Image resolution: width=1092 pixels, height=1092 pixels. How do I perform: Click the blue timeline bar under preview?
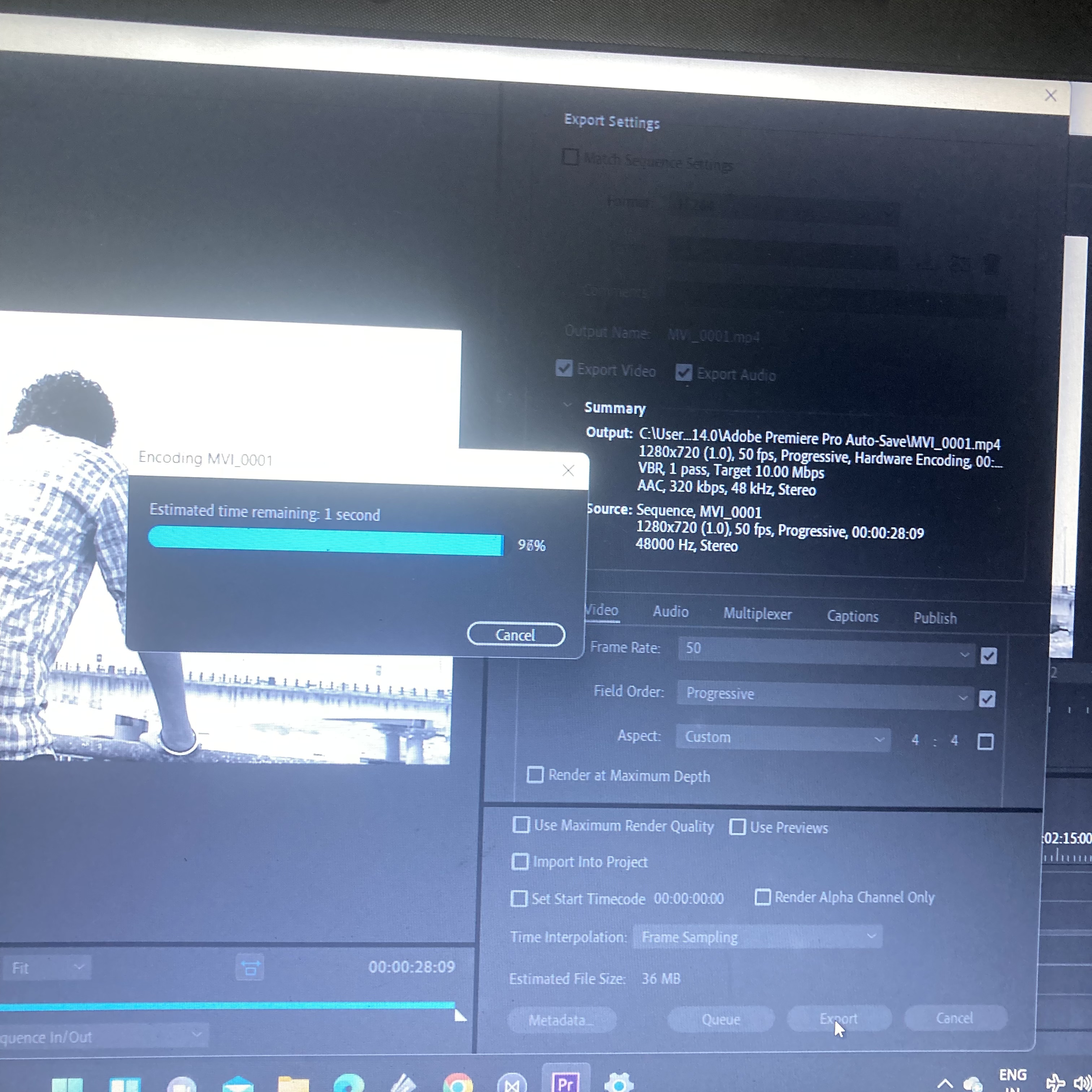coord(226,1006)
